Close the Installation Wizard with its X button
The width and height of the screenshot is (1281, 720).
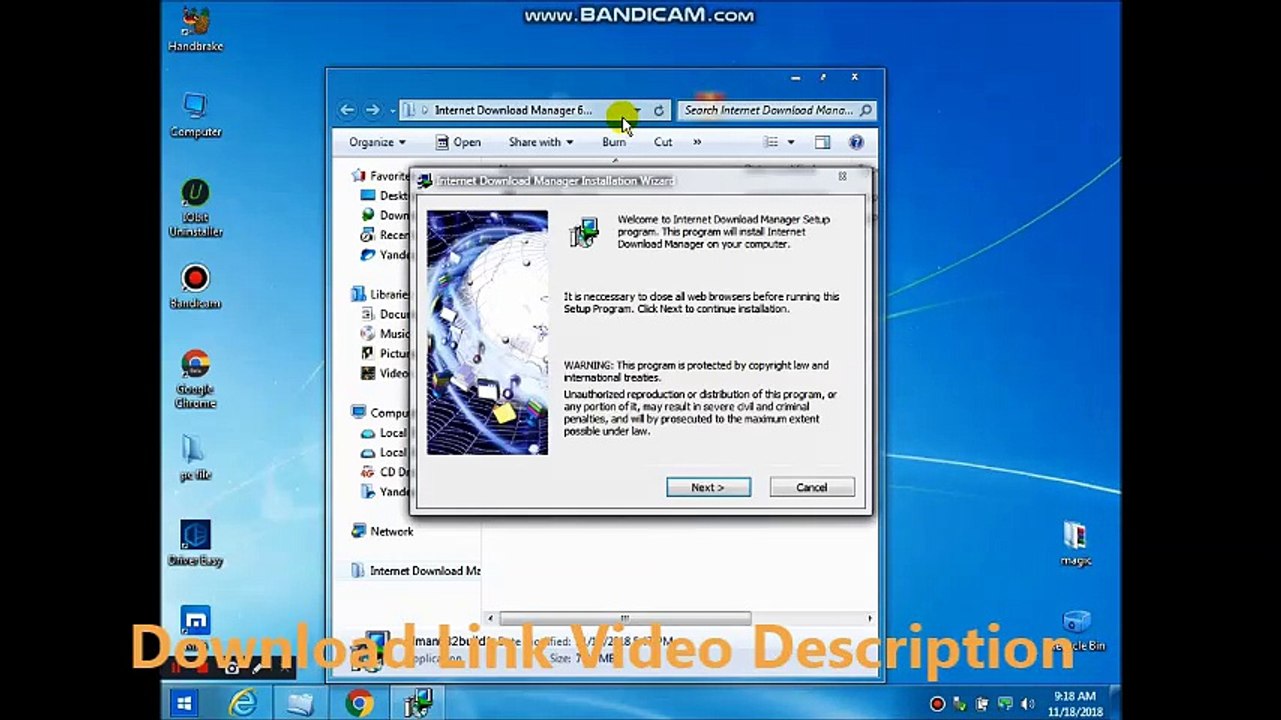[x=842, y=177]
